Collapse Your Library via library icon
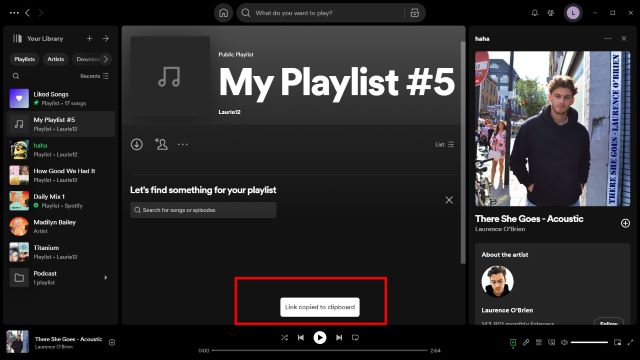Screen dimensions: 640x360 pyautogui.click(x=17, y=38)
